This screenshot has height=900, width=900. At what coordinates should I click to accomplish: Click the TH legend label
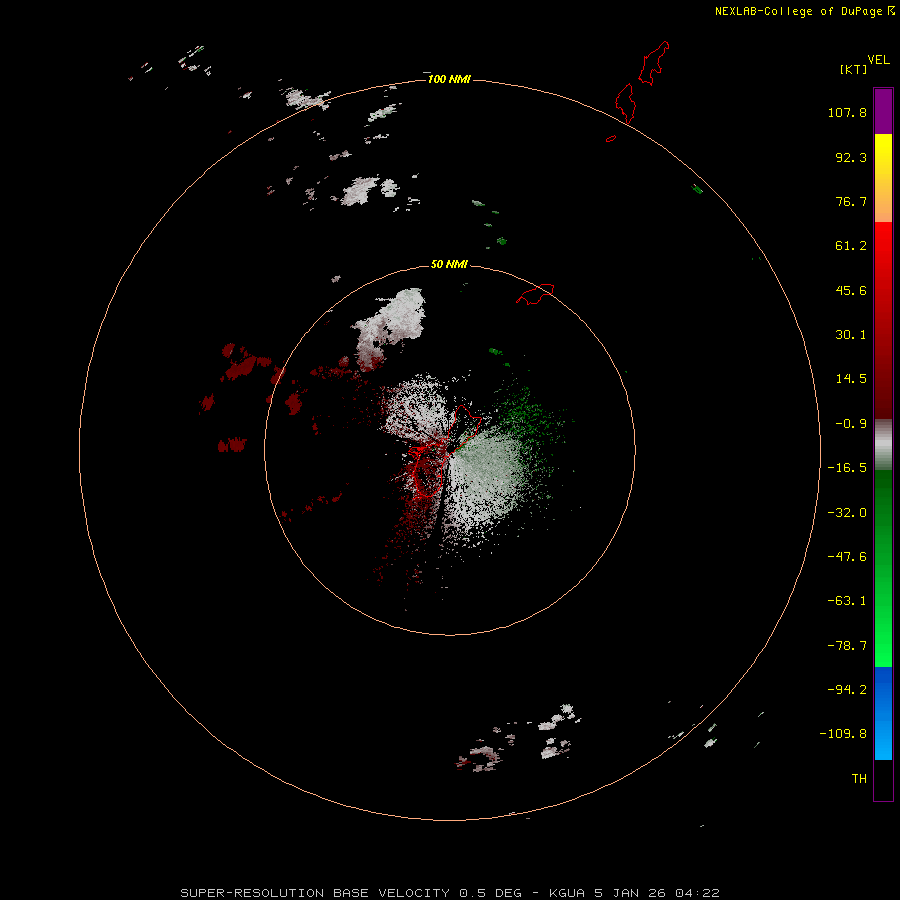859,778
